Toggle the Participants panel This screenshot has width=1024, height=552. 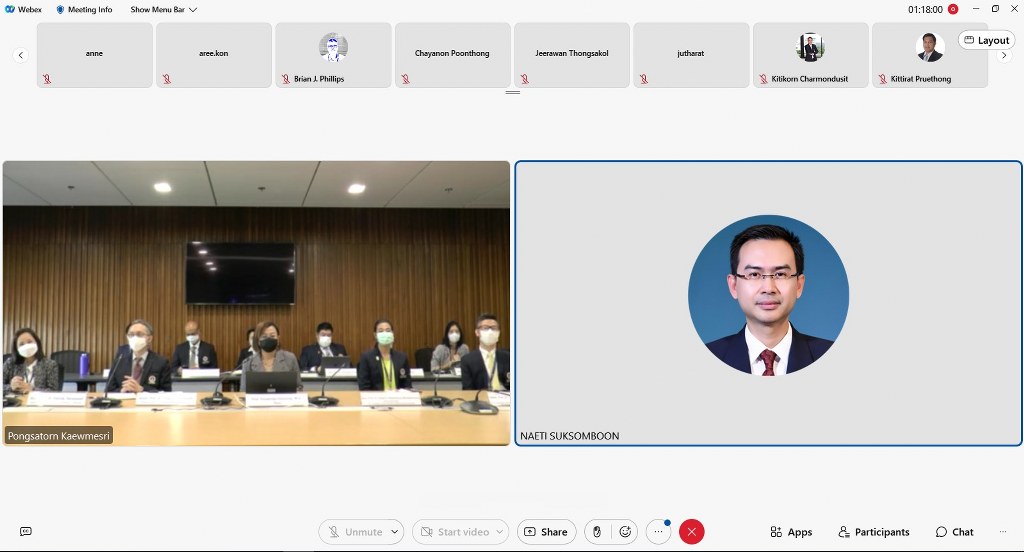click(x=874, y=532)
